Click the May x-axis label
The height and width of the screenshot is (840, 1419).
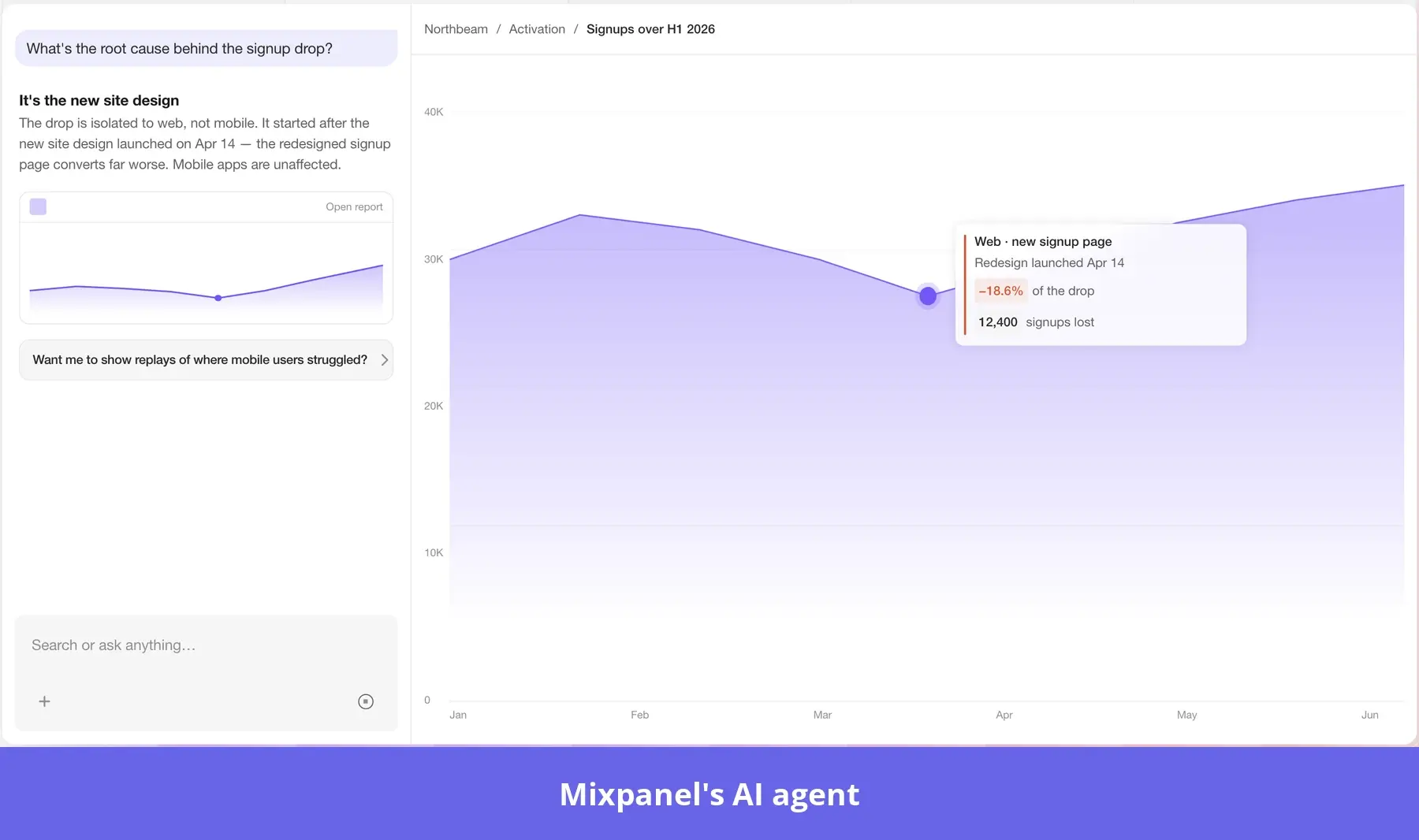pyautogui.click(x=1186, y=715)
